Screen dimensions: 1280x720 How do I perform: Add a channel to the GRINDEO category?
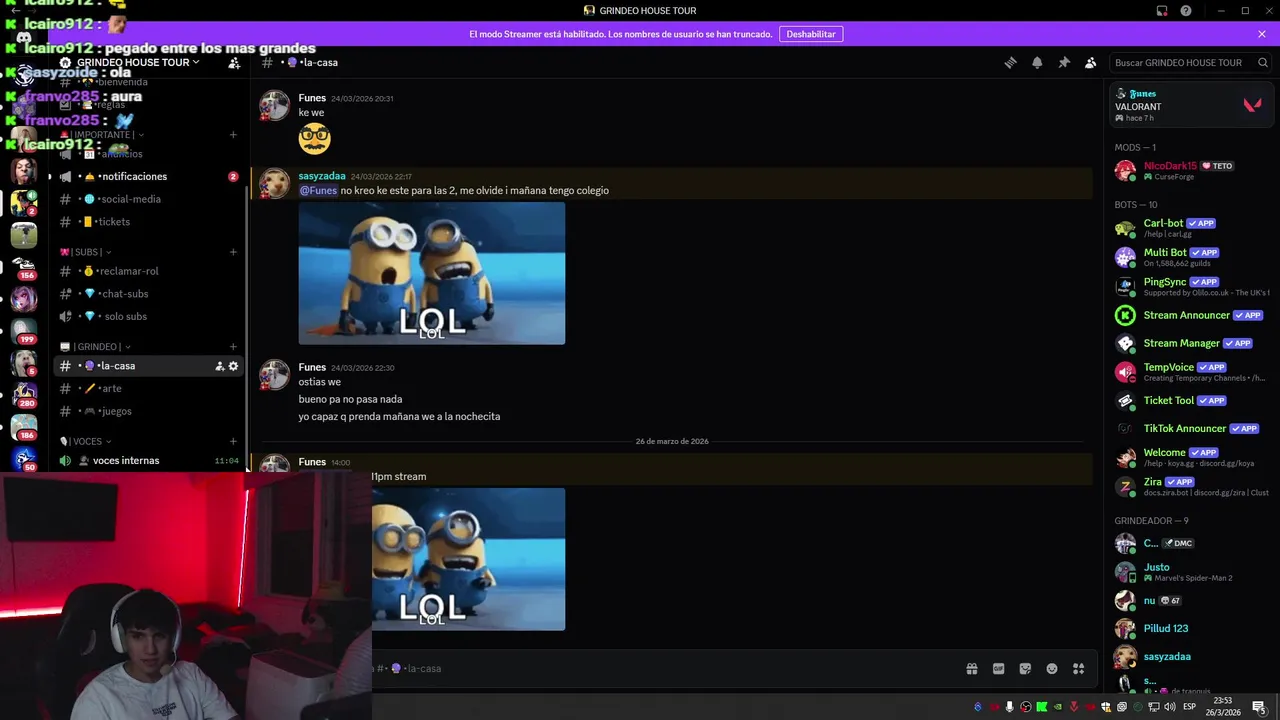click(x=233, y=347)
